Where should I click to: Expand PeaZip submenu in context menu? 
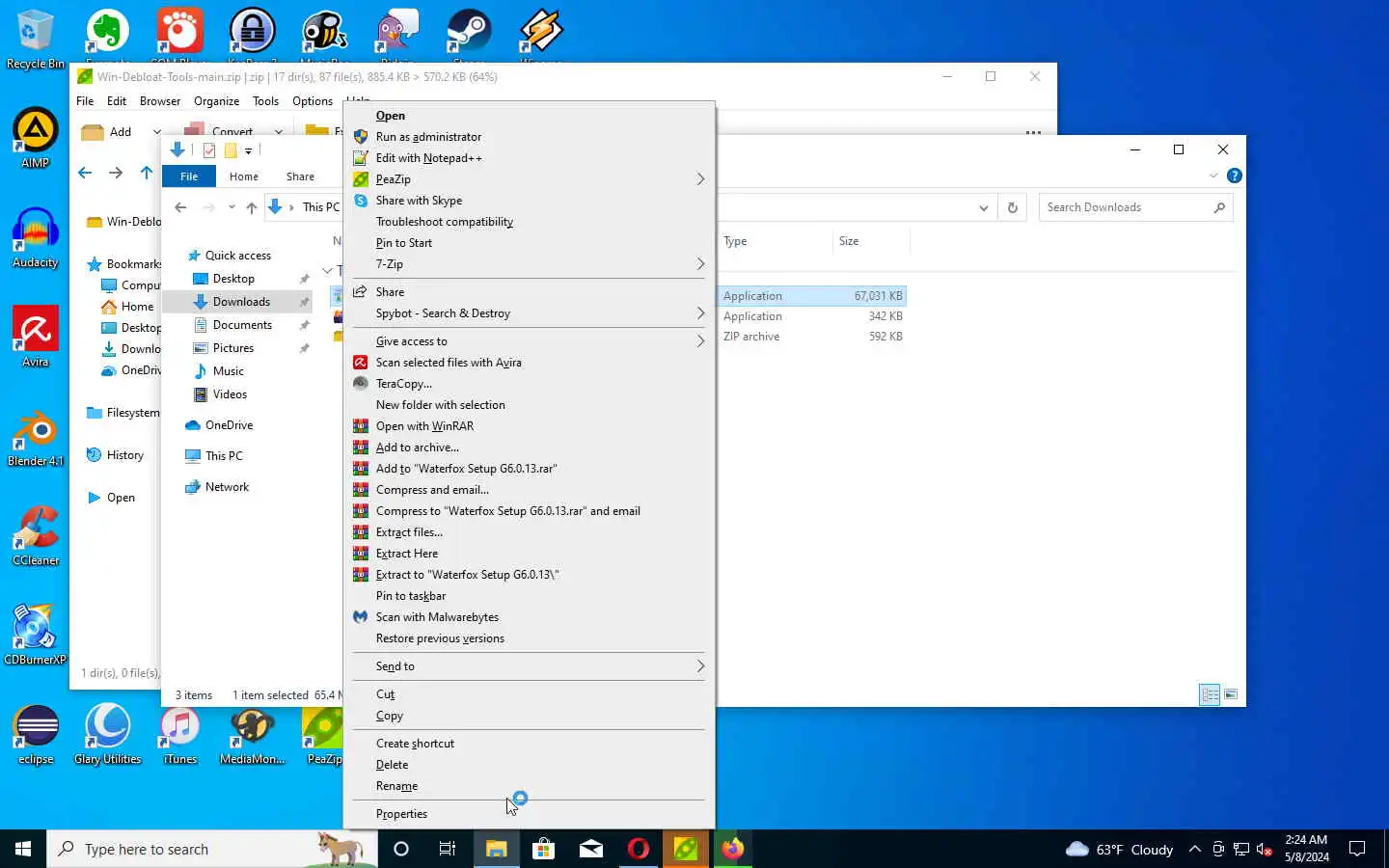[x=700, y=179]
